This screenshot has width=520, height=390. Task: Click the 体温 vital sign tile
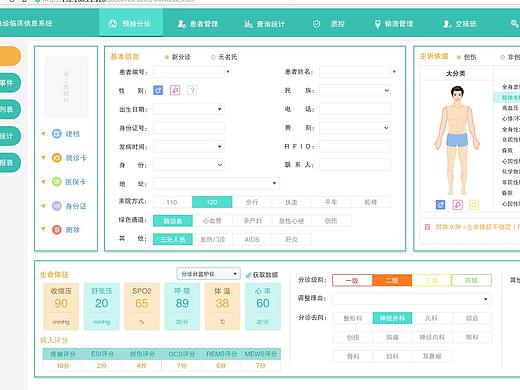point(222,306)
